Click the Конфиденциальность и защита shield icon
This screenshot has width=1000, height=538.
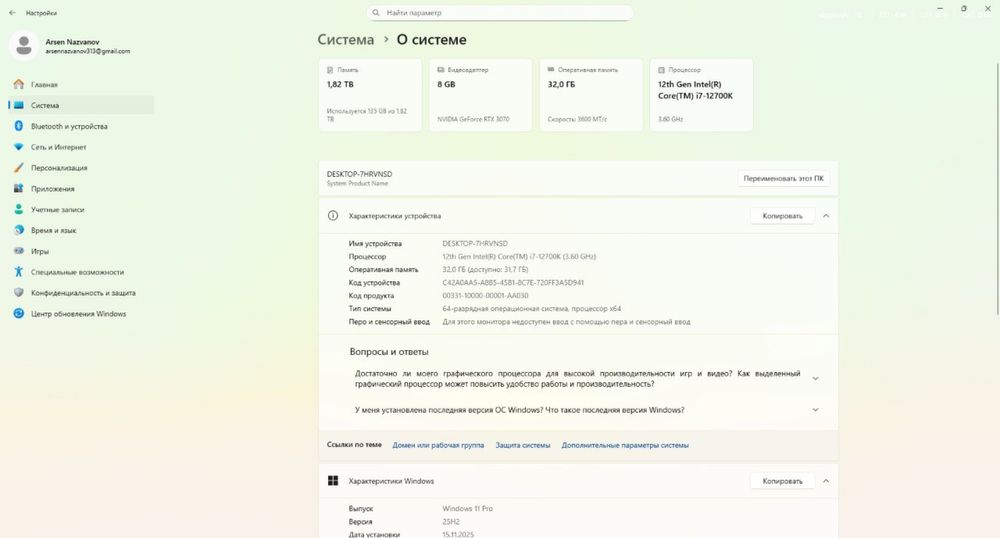(18, 293)
